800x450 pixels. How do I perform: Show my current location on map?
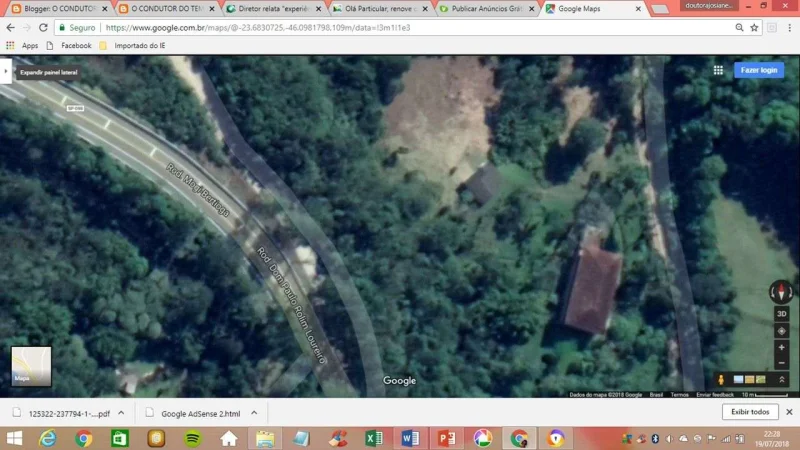(781, 331)
